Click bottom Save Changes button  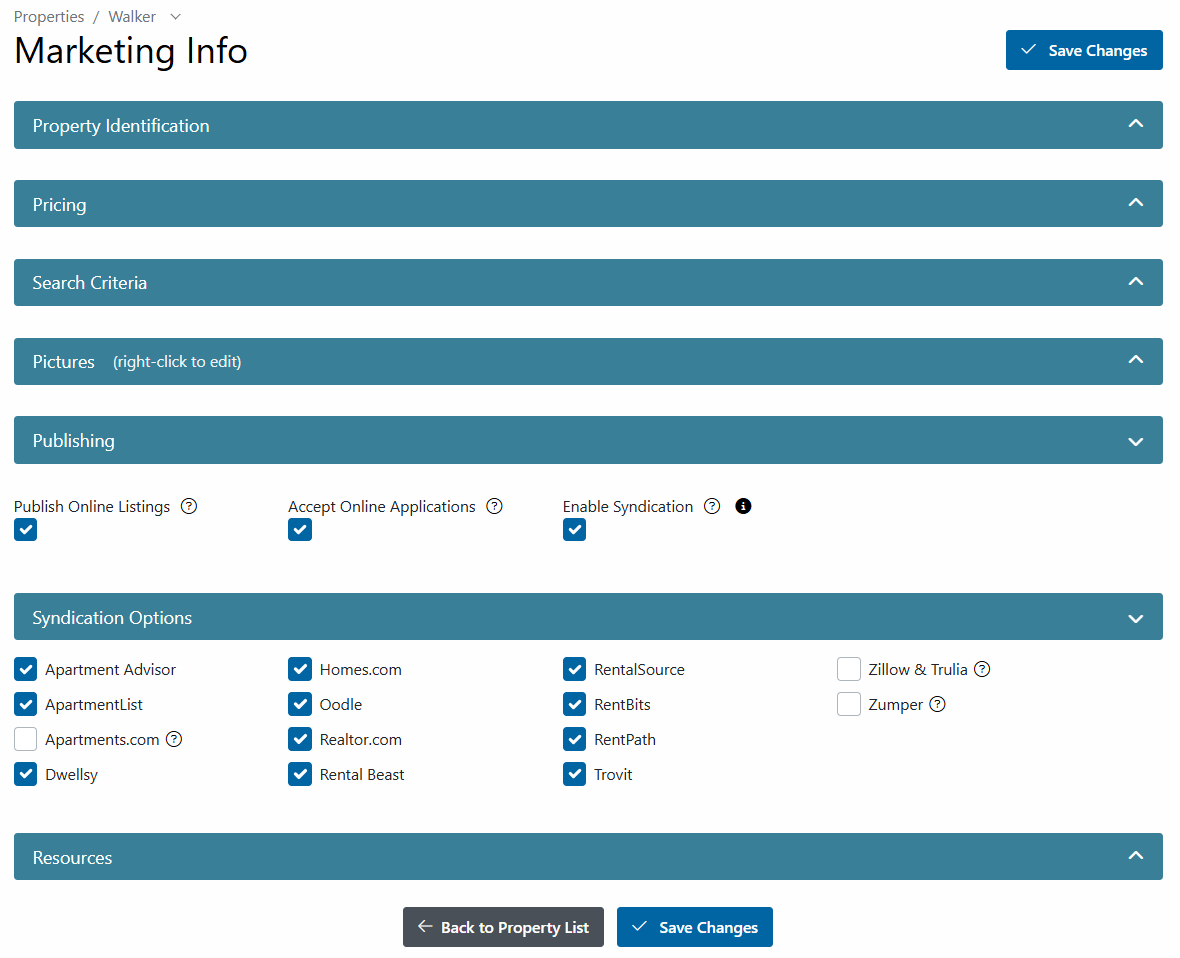[x=695, y=927]
